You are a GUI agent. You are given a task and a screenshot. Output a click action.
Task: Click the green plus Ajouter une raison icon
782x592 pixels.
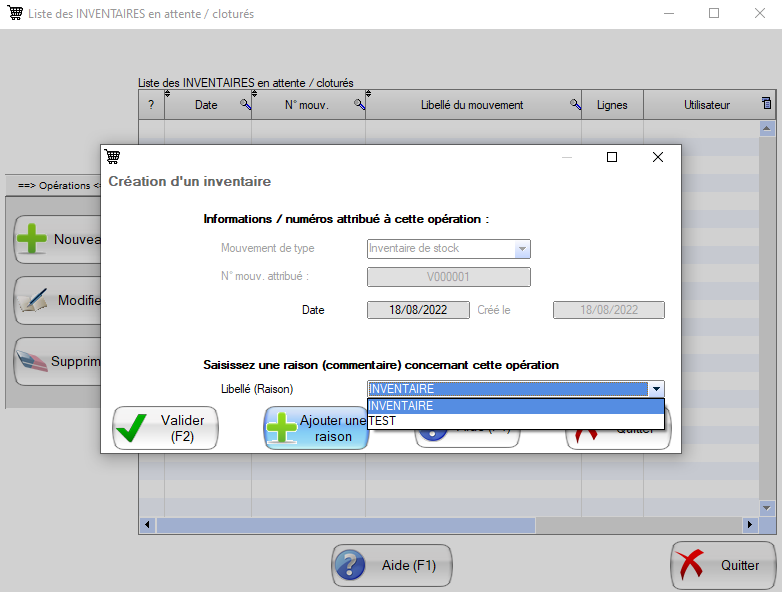[x=283, y=429]
